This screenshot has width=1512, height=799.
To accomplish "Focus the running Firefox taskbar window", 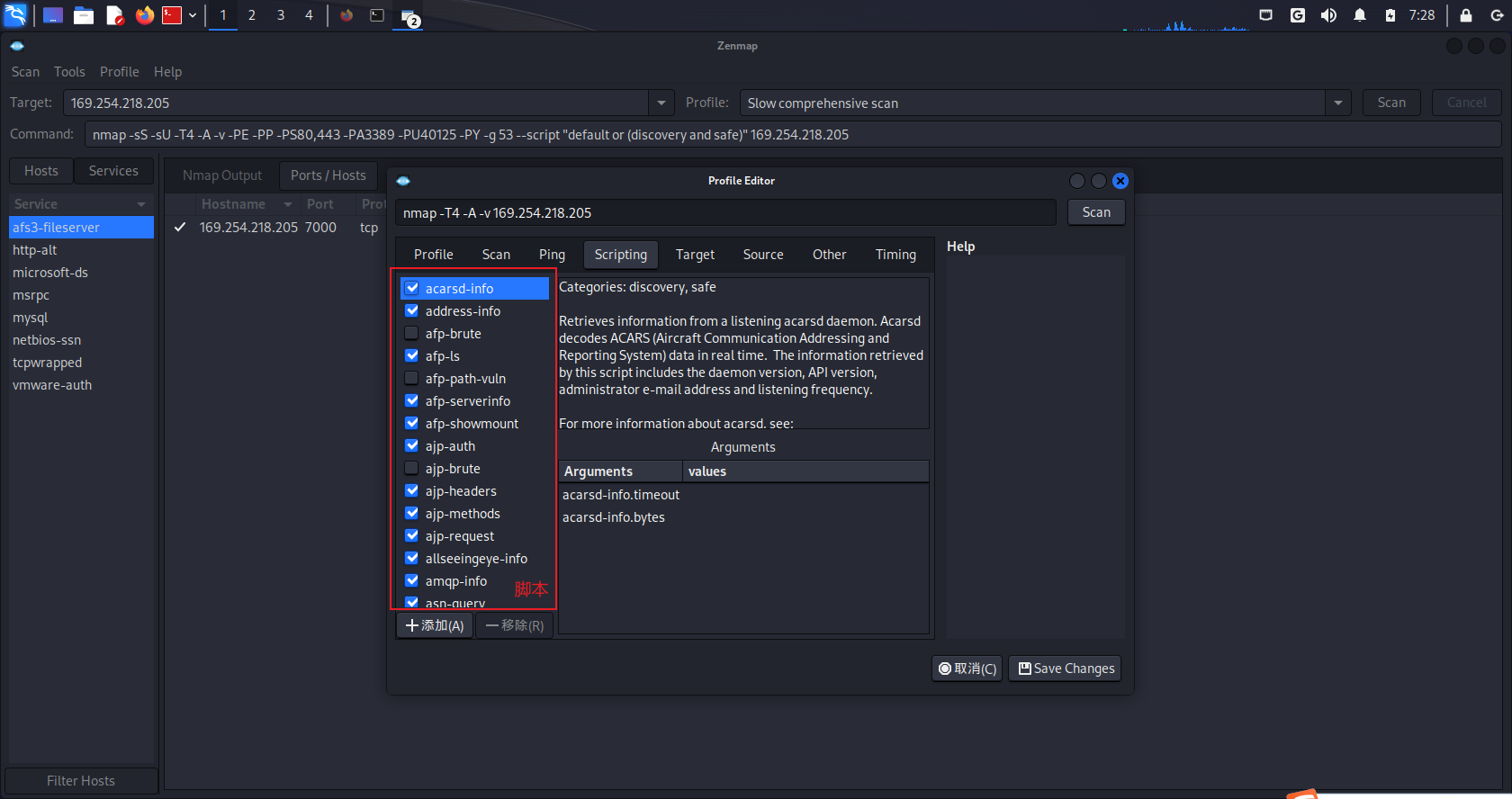I will point(346,15).
